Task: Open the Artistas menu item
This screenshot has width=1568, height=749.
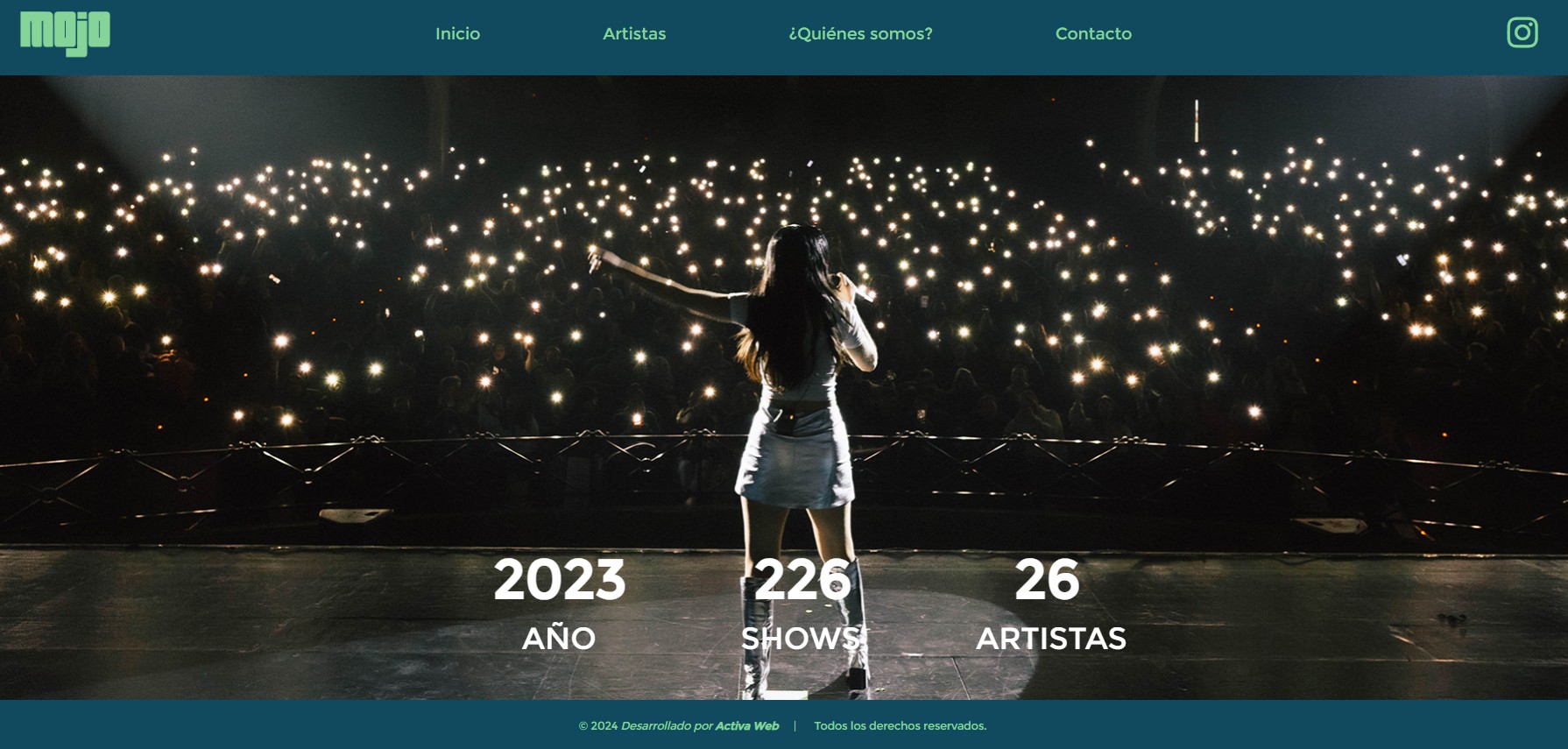Action: click(x=634, y=33)
